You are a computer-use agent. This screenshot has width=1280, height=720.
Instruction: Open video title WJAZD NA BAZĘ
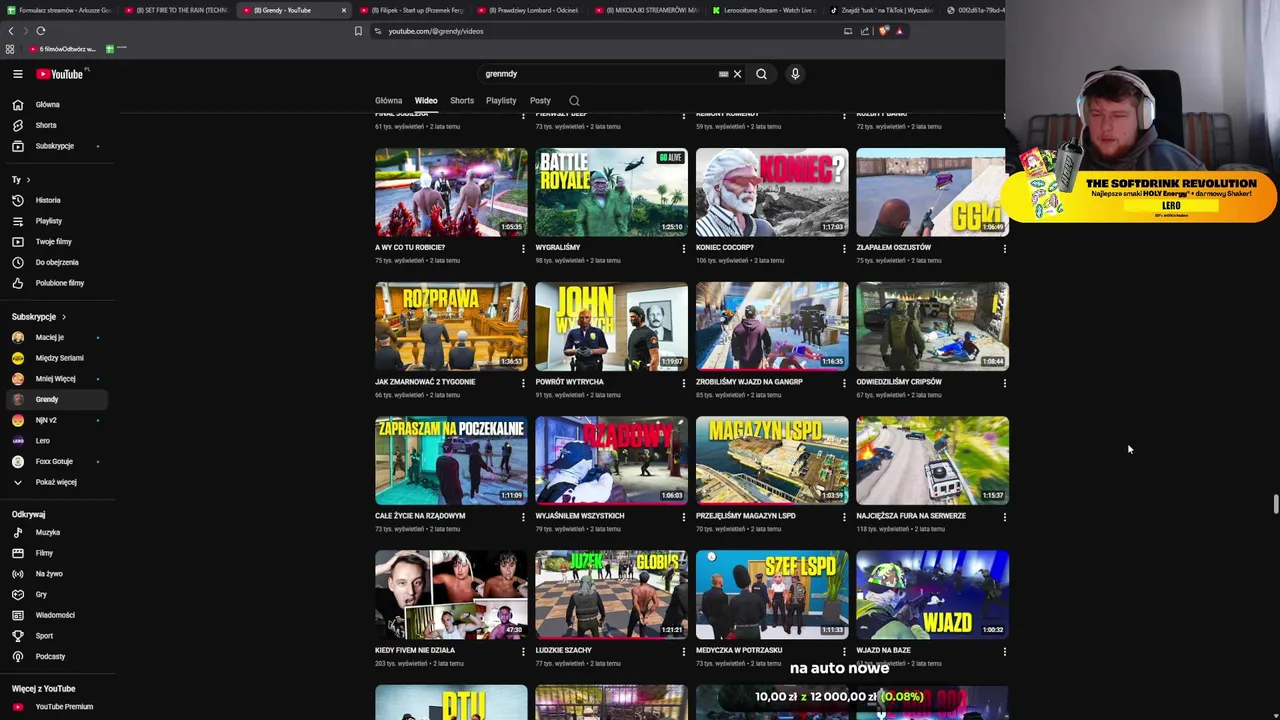[x=883, y=650]
